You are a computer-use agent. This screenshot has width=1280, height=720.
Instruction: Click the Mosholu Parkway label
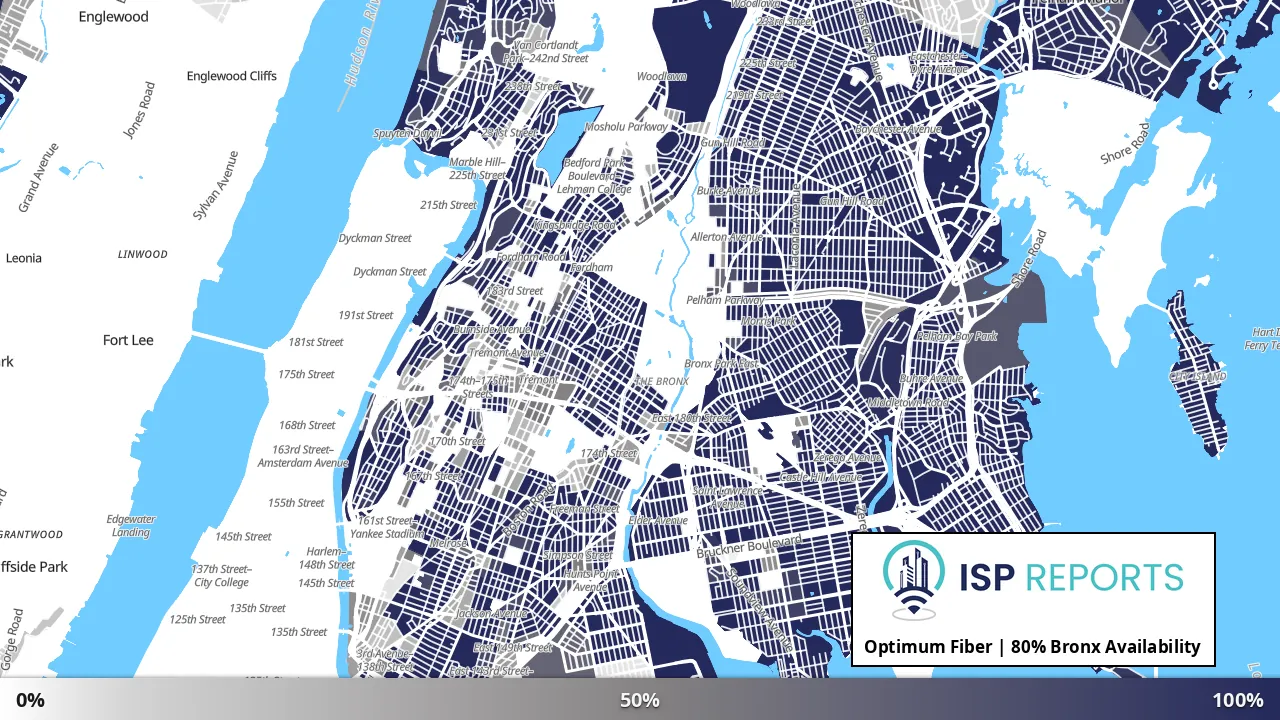626,127
